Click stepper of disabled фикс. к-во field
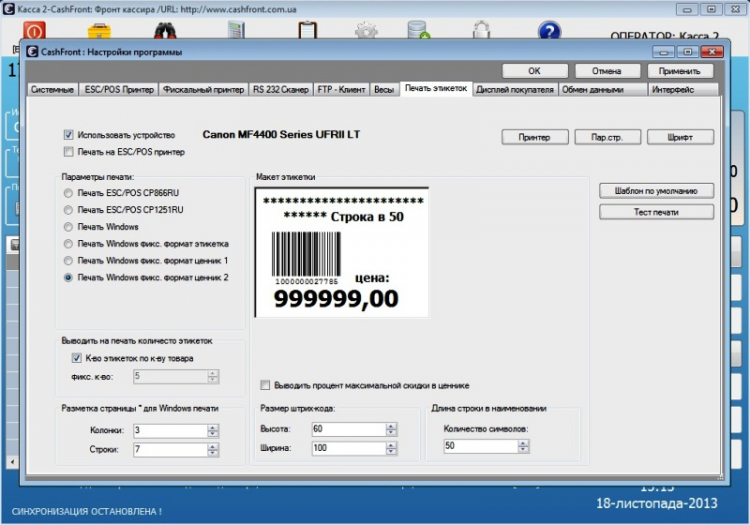This screenshot has width=750, height=525. pos(213,376)
